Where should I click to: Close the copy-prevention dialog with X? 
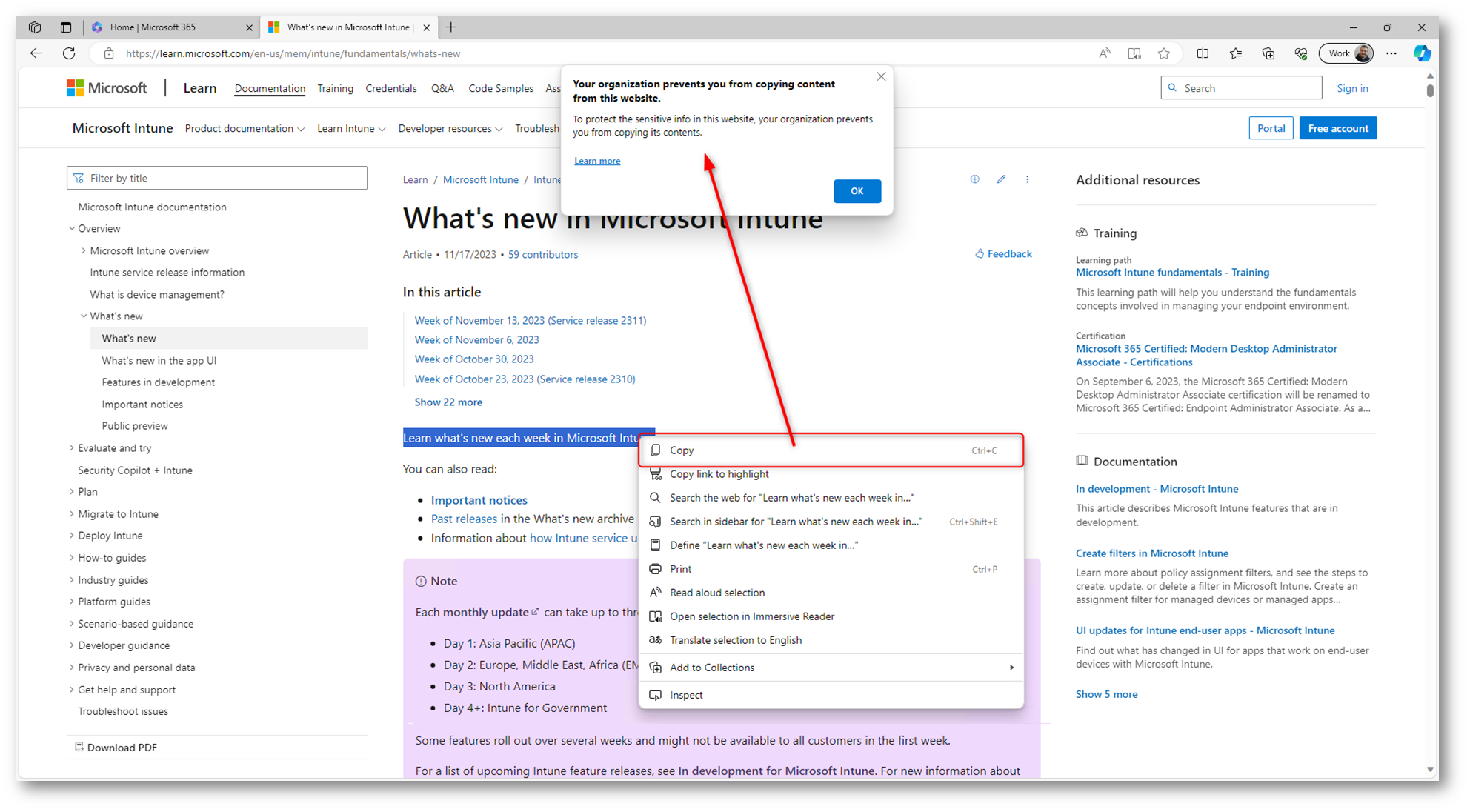pyautogui.click(x=881, y=76)
